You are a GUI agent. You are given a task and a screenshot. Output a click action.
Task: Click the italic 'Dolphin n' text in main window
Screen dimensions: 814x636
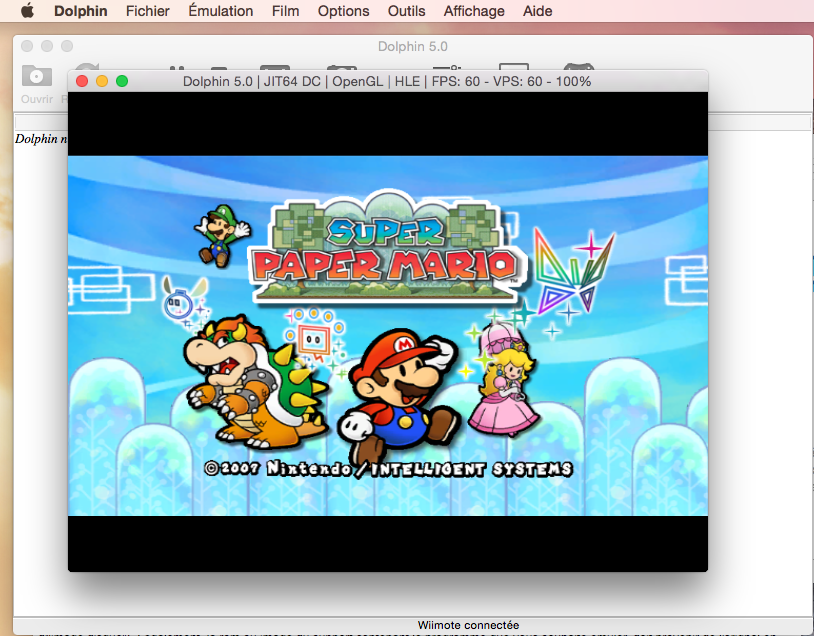42,139
